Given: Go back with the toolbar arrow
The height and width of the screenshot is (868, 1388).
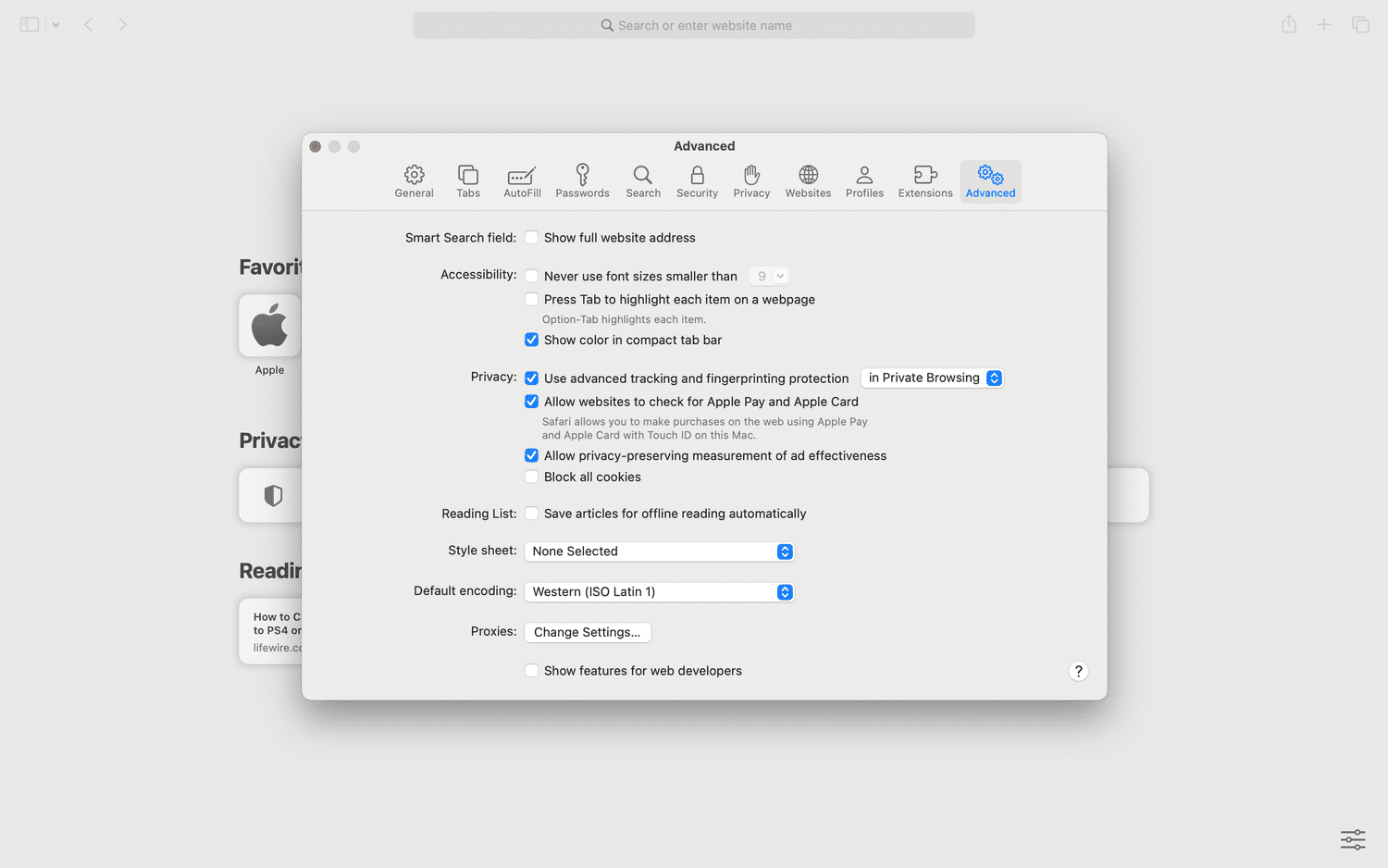Looking at the screenshot, I should click(89, 25).
